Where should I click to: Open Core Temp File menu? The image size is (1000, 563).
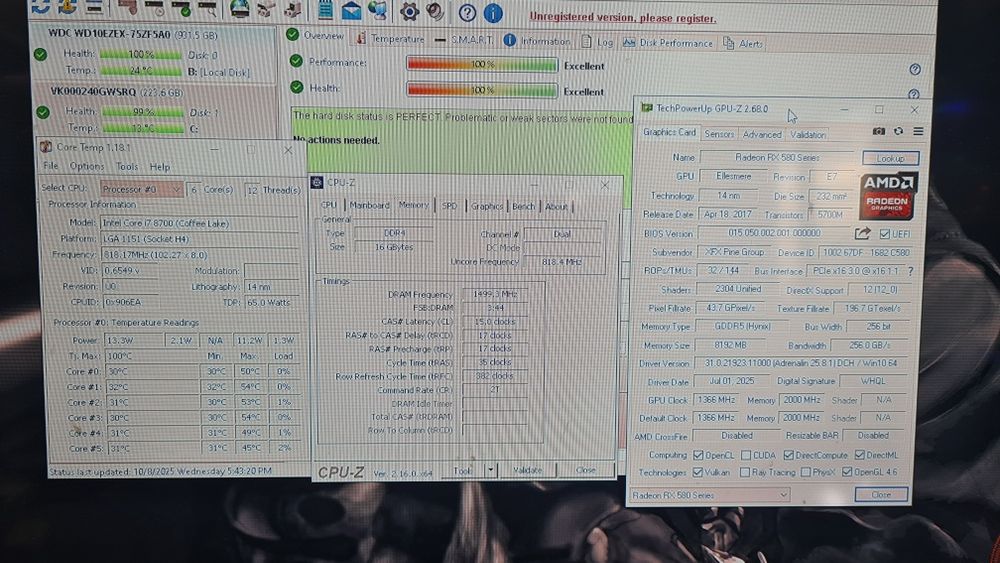pyautogui.click(x=50, y=166)
